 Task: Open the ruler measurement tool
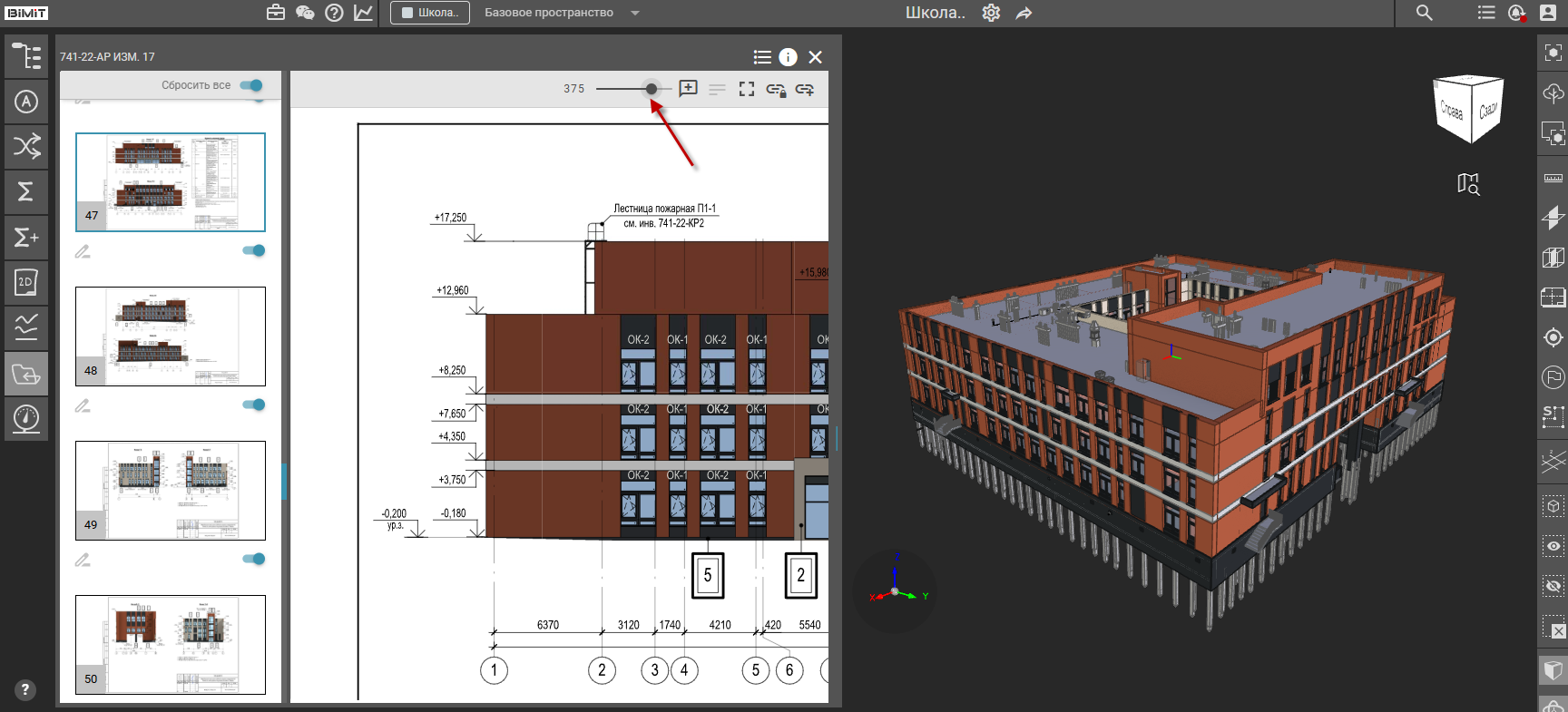point(1553,179)
